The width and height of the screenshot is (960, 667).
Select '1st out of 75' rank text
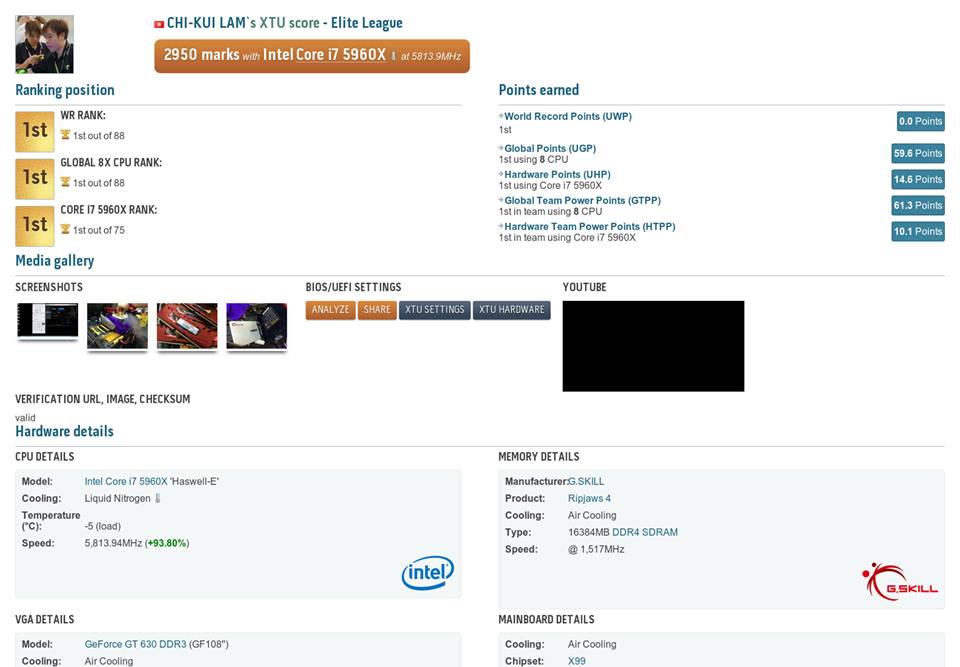pyautogui.click(x=99, y=230)
